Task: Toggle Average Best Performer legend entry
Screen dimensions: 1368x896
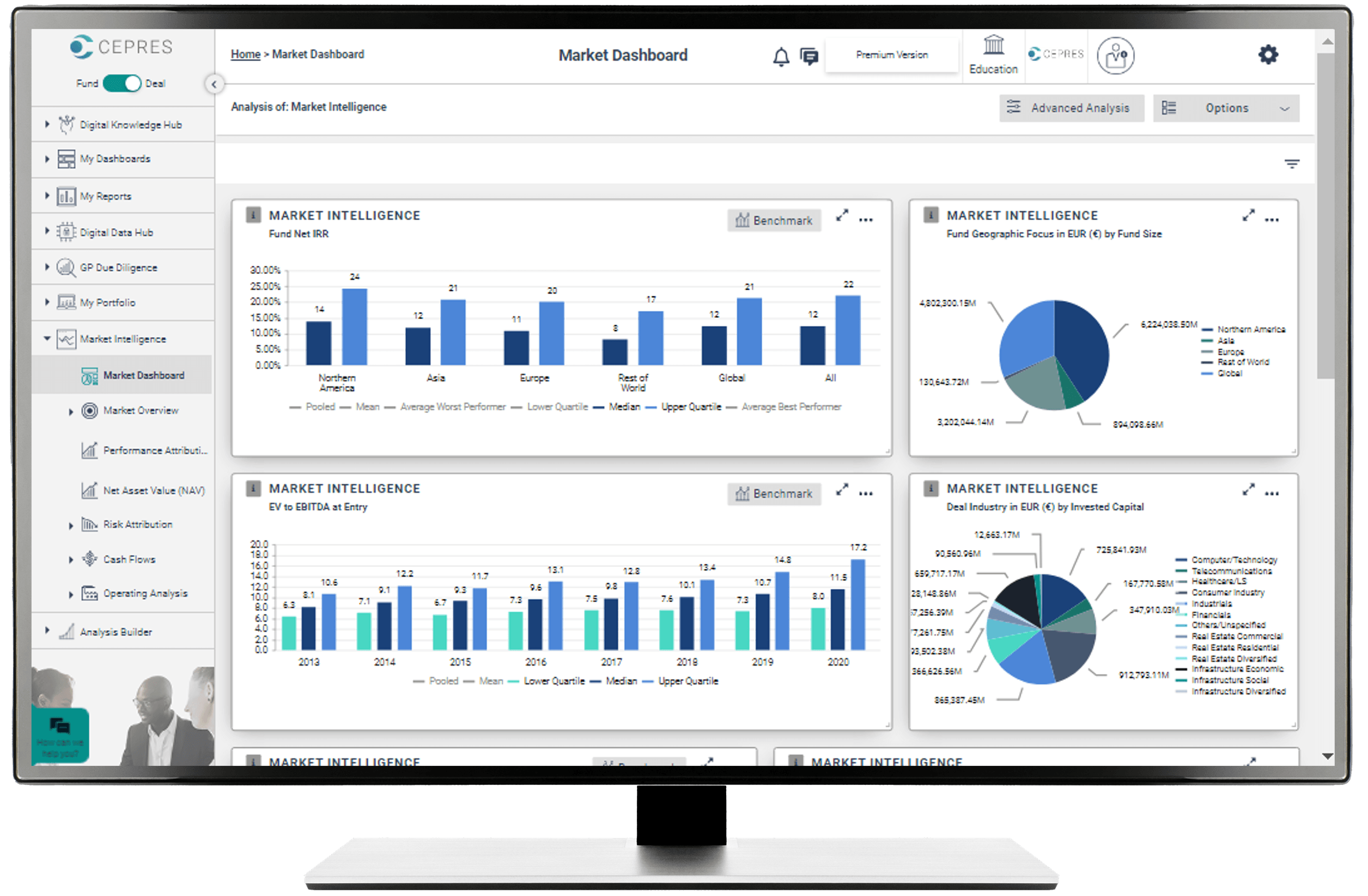Action: pyautogui.click(x=783, y=407)
